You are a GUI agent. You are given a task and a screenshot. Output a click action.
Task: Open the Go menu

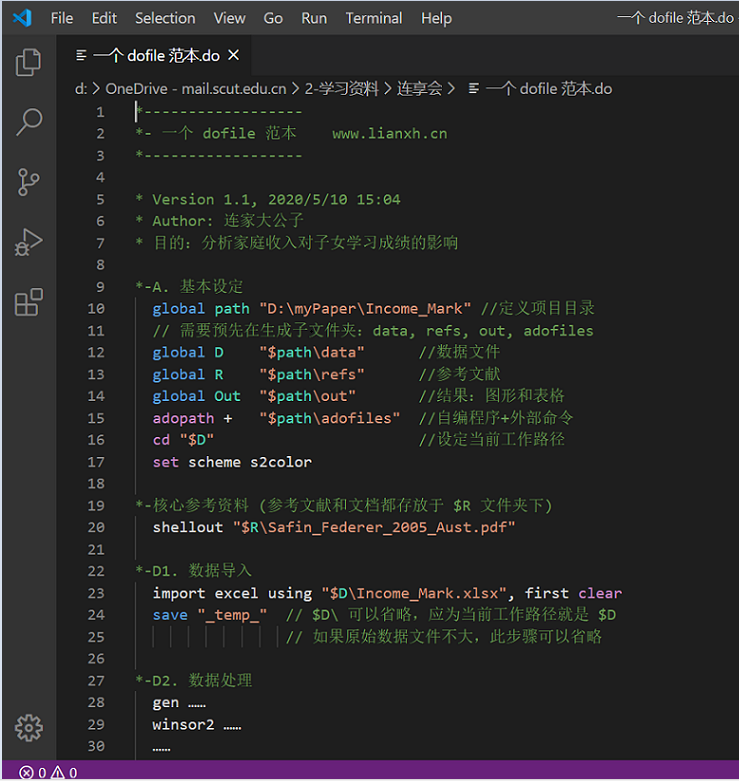point(273,18)
